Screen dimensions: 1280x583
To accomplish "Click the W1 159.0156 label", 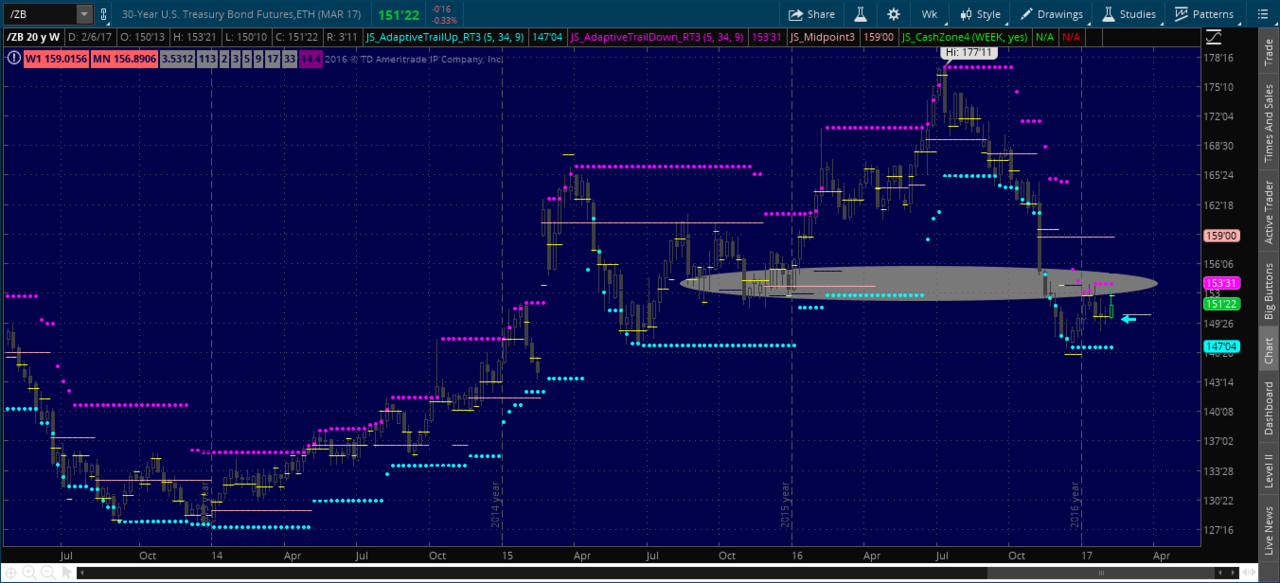I will 57,59.
